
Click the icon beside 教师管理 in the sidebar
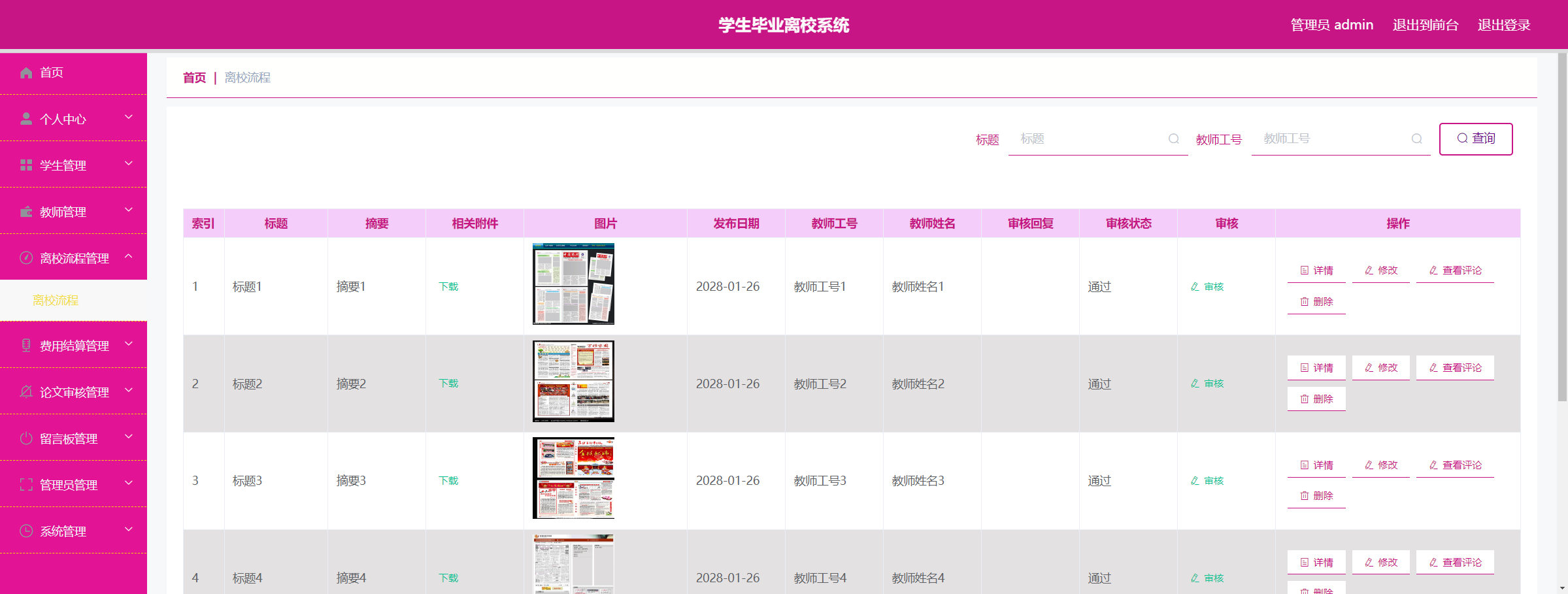point(26,212)
